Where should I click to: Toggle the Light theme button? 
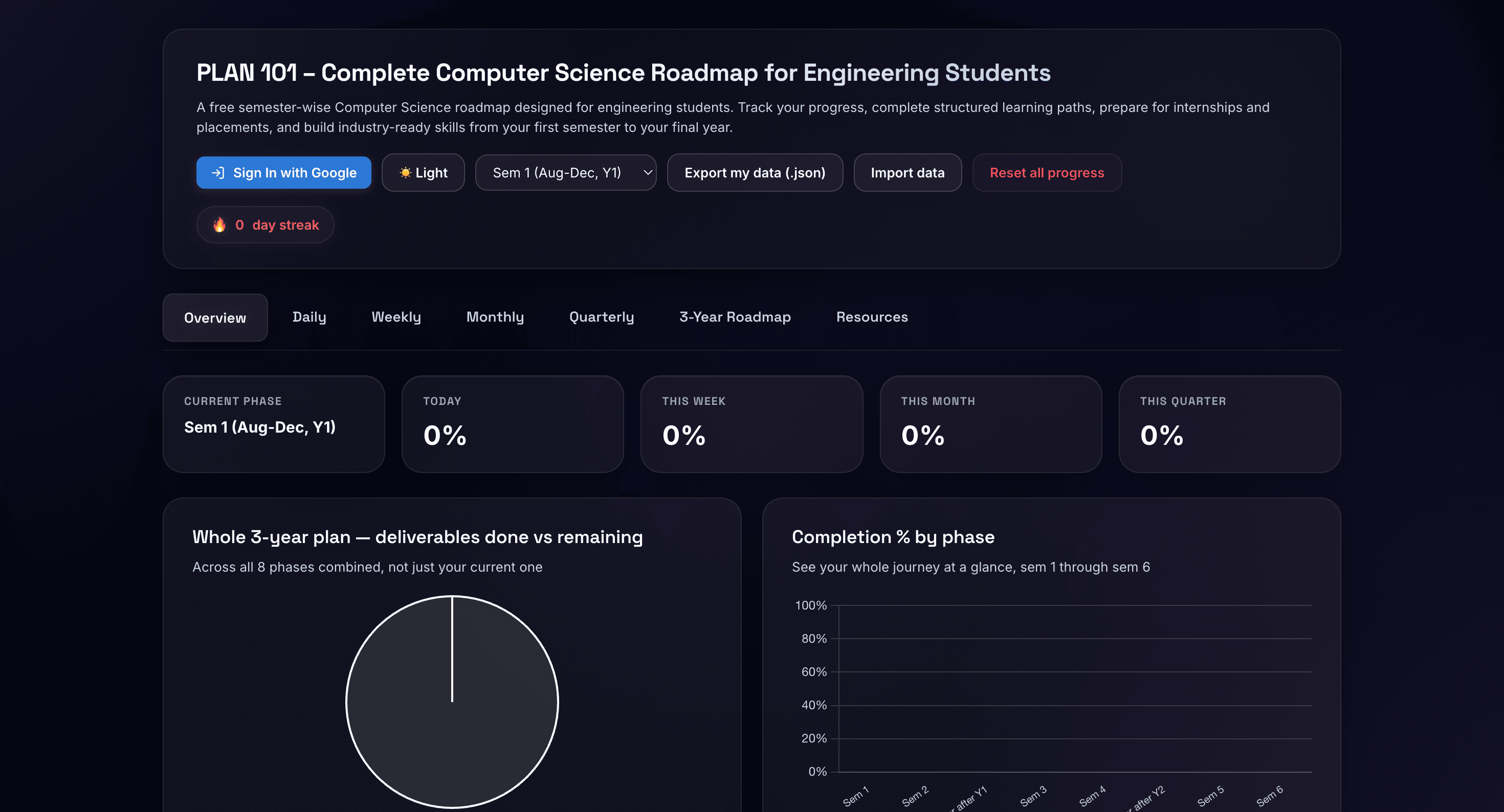click(x=423, y=173)
